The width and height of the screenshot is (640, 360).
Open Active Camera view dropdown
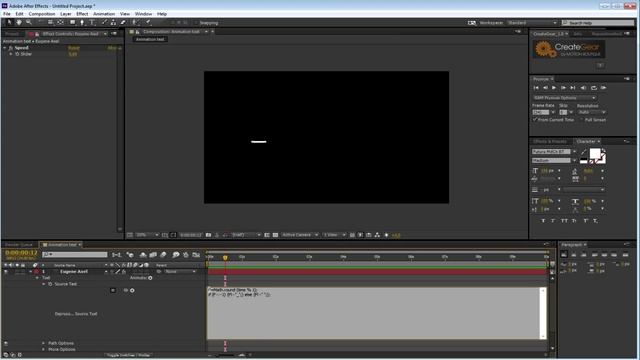click(300, 235)
